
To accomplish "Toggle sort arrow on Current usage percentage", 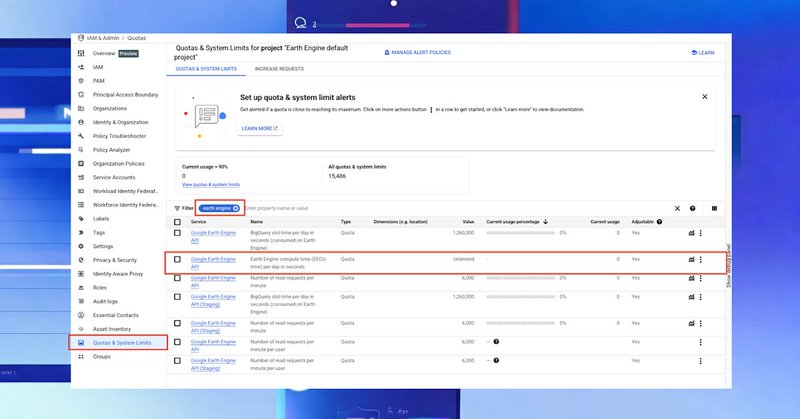I will pyautogui.click(x=545, y=221).
